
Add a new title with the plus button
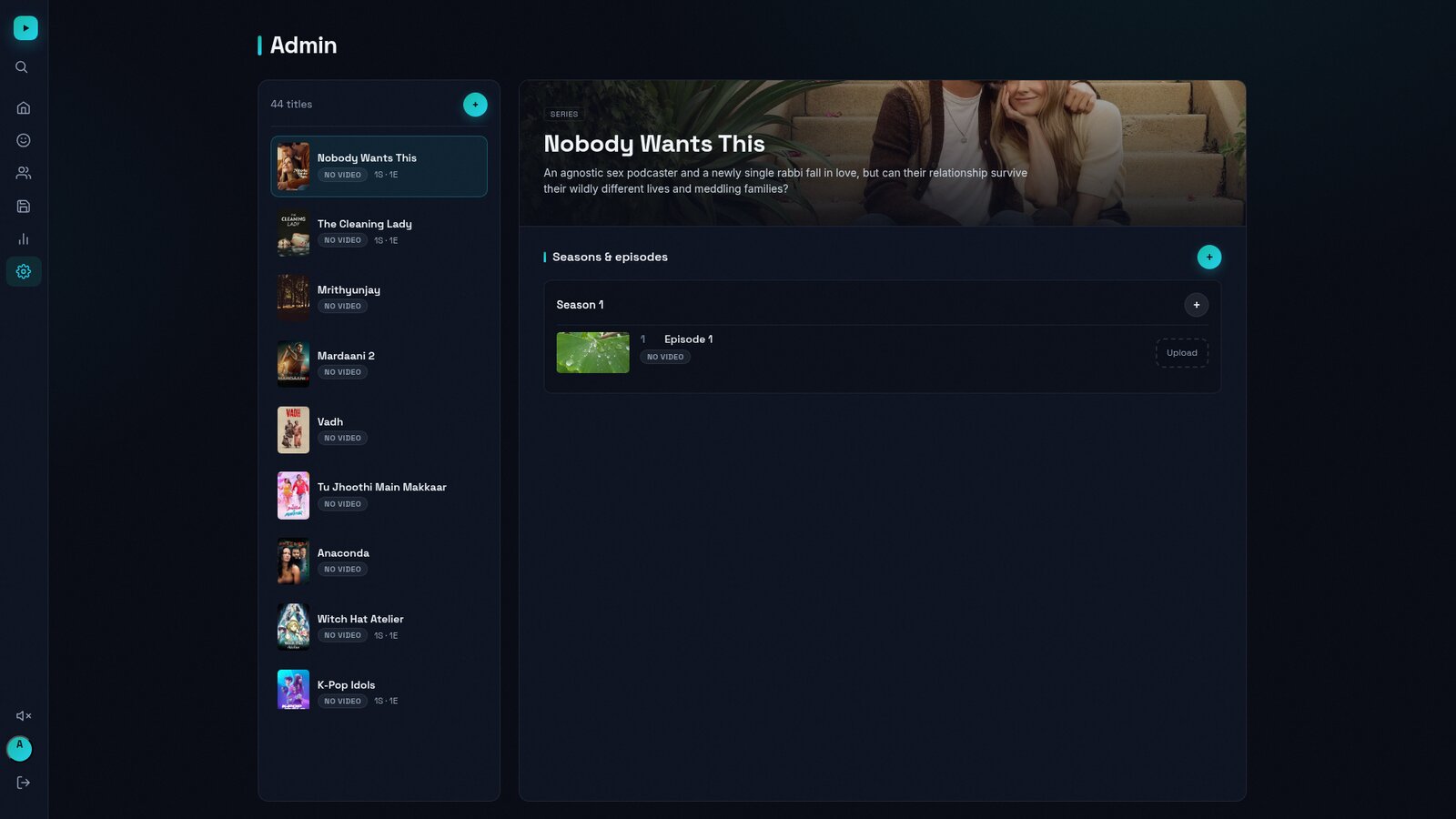pos(475,104)
